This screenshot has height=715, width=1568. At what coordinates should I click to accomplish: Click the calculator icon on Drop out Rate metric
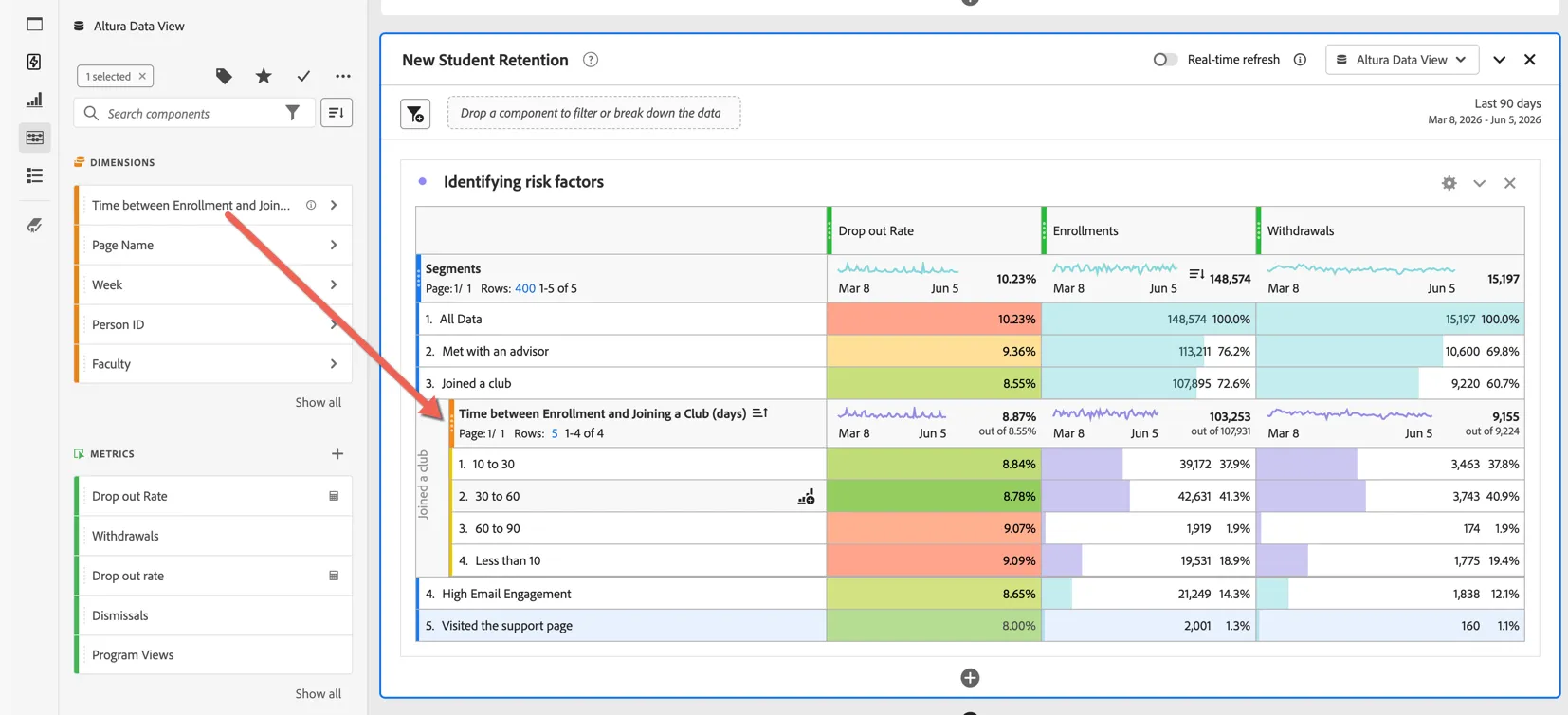click(x=334, y=496)
